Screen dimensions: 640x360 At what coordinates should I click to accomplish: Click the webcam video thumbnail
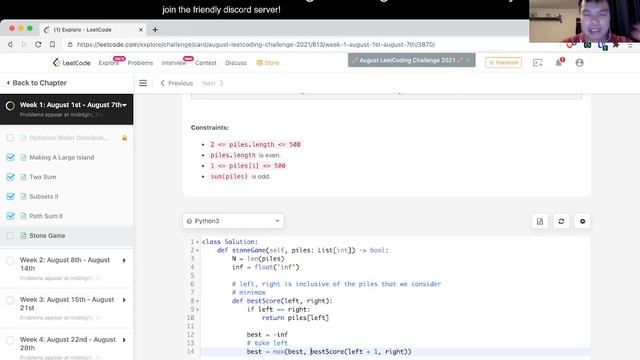584,21
